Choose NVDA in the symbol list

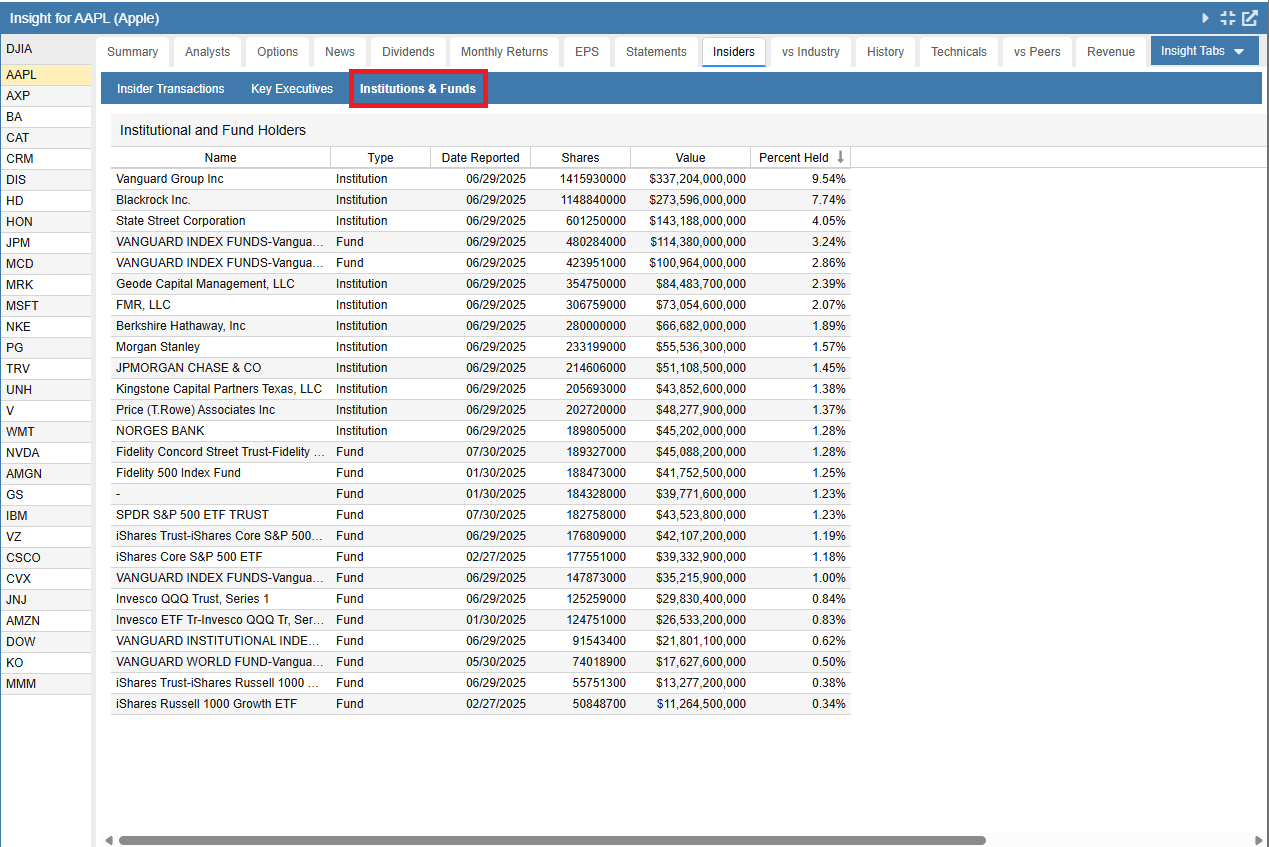[46, 453]
